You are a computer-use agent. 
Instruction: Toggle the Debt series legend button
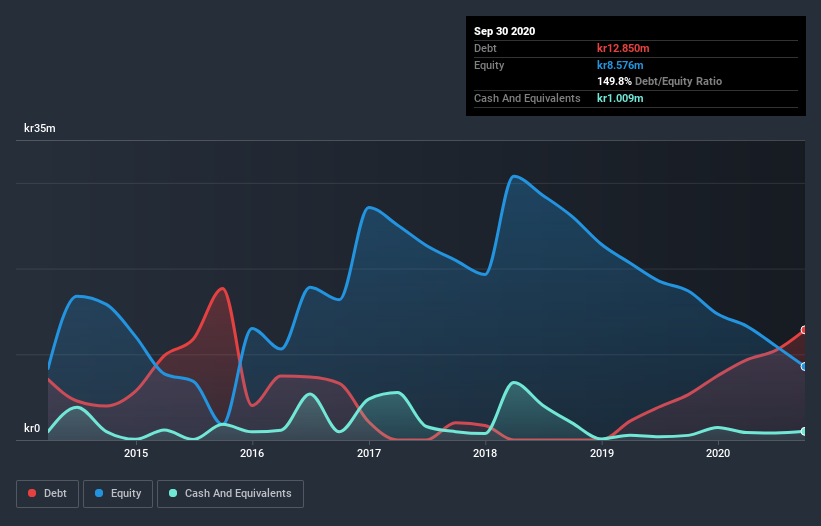(x=48, y=494)
